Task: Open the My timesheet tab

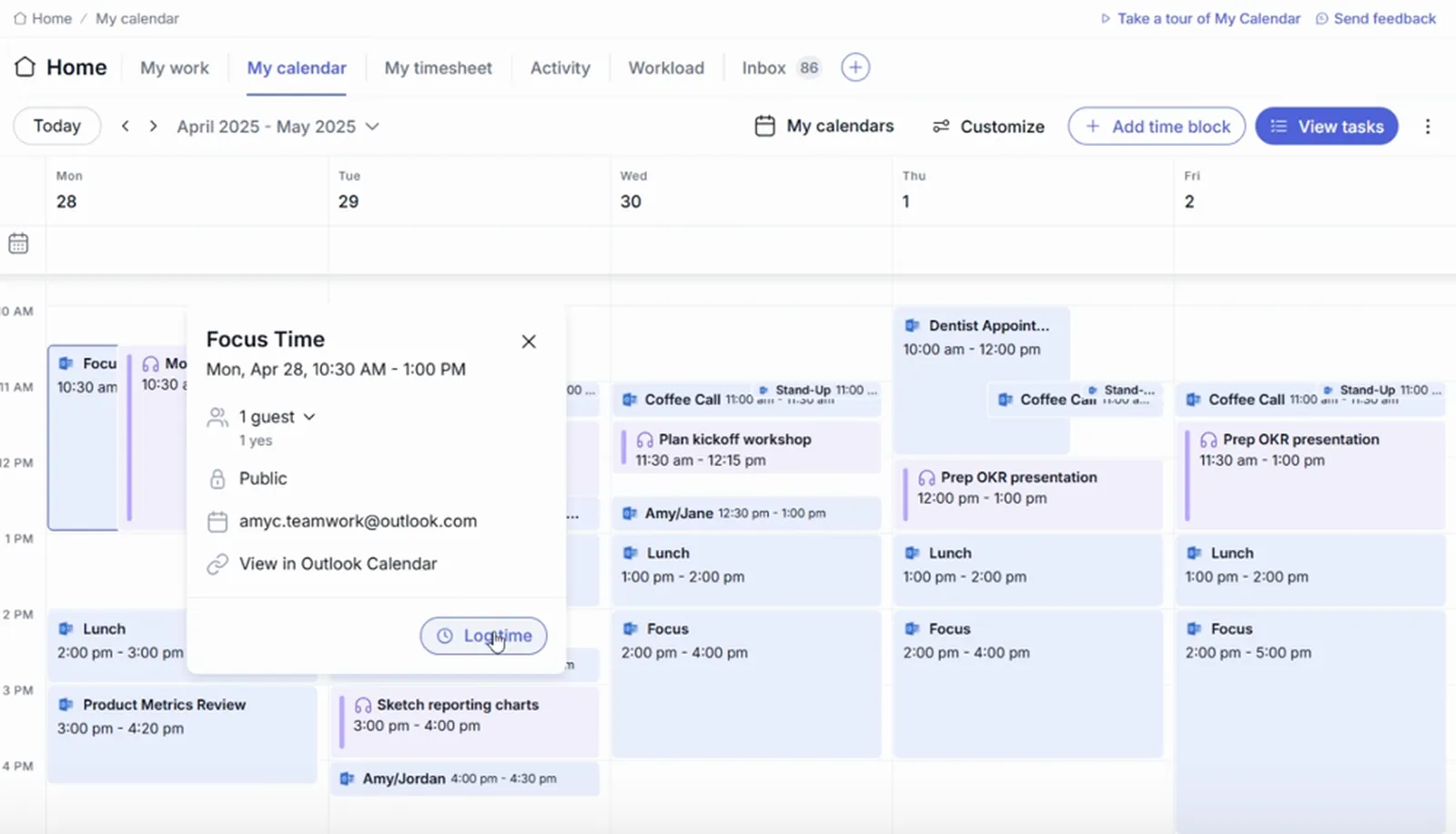Action: 438,68
